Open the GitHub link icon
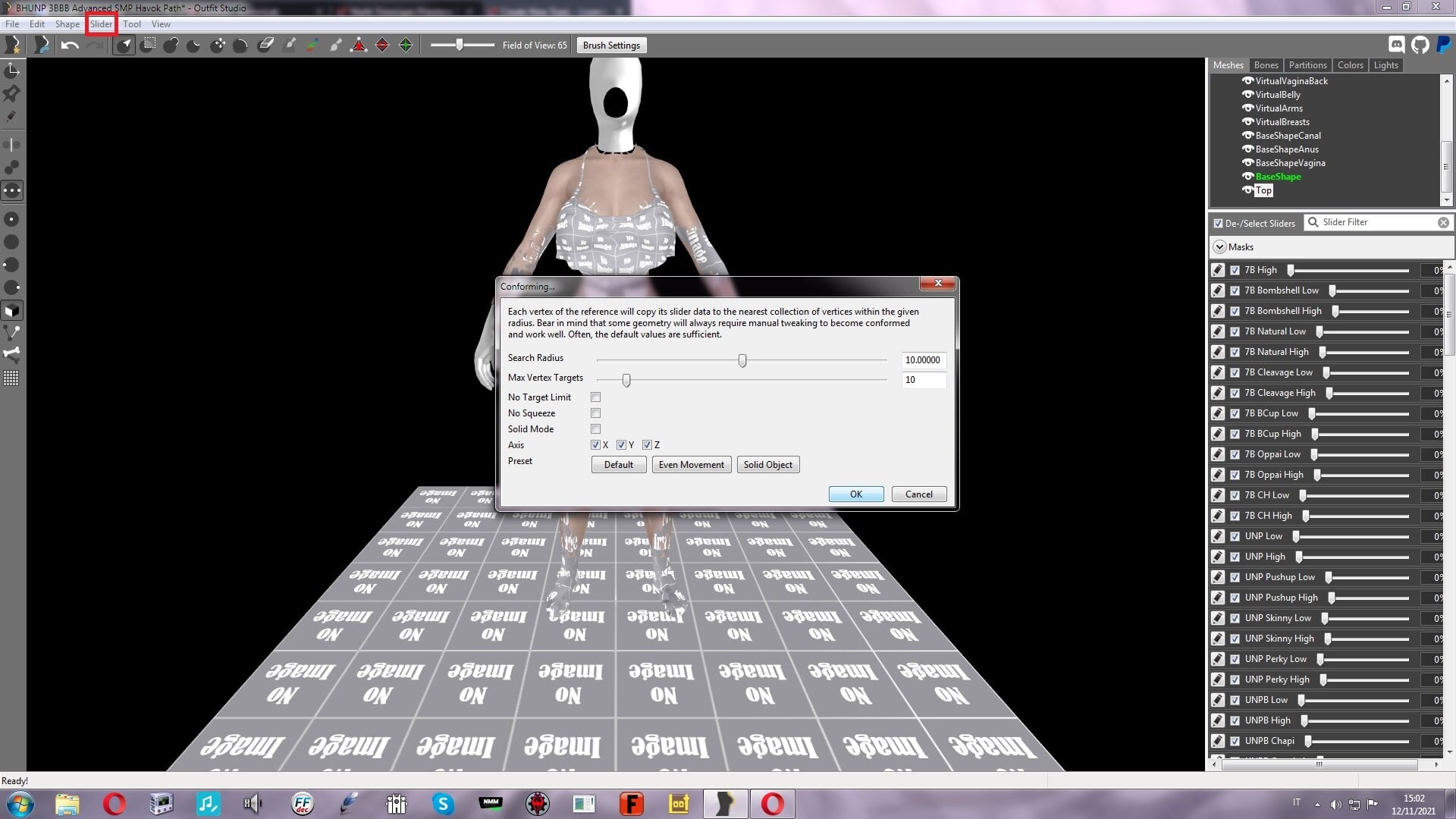The width and height of the screenshot is (1456, 819). 1420,45
